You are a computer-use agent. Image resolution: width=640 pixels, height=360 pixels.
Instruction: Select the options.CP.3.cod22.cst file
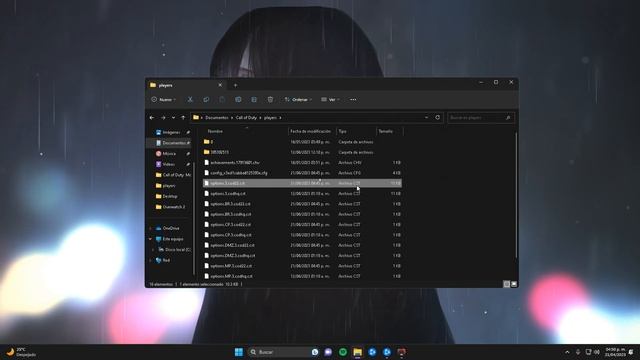coord(302,224)
